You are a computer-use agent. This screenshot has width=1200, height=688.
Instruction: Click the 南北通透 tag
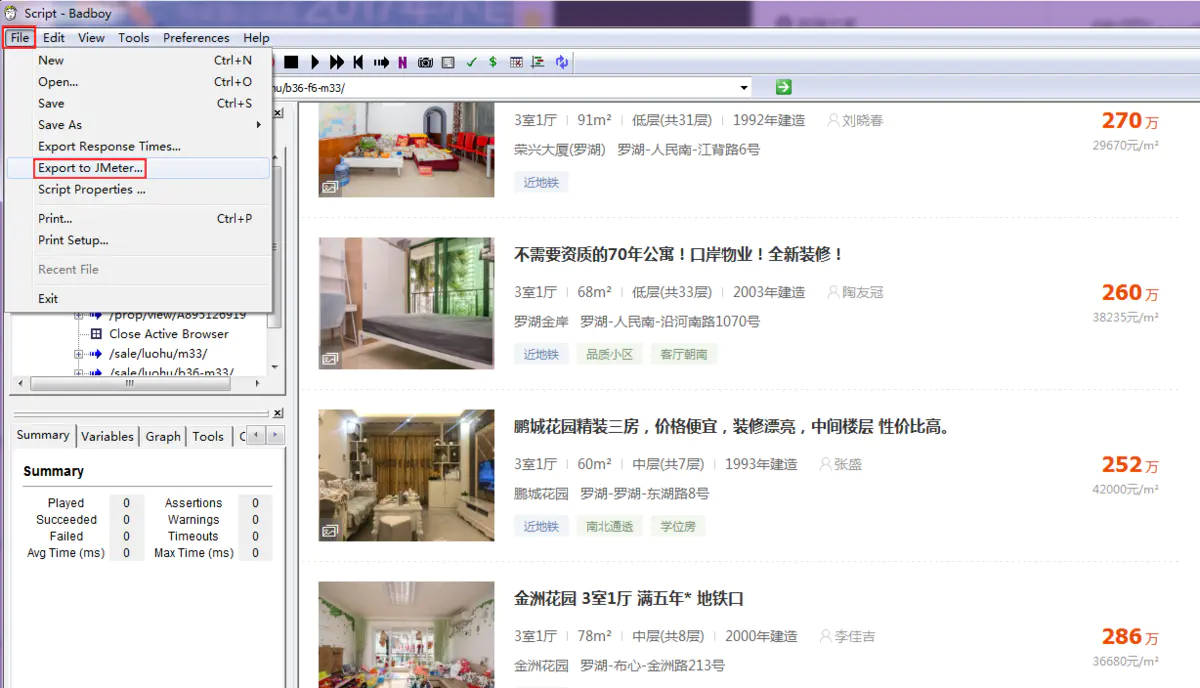[x=609, y=526]
